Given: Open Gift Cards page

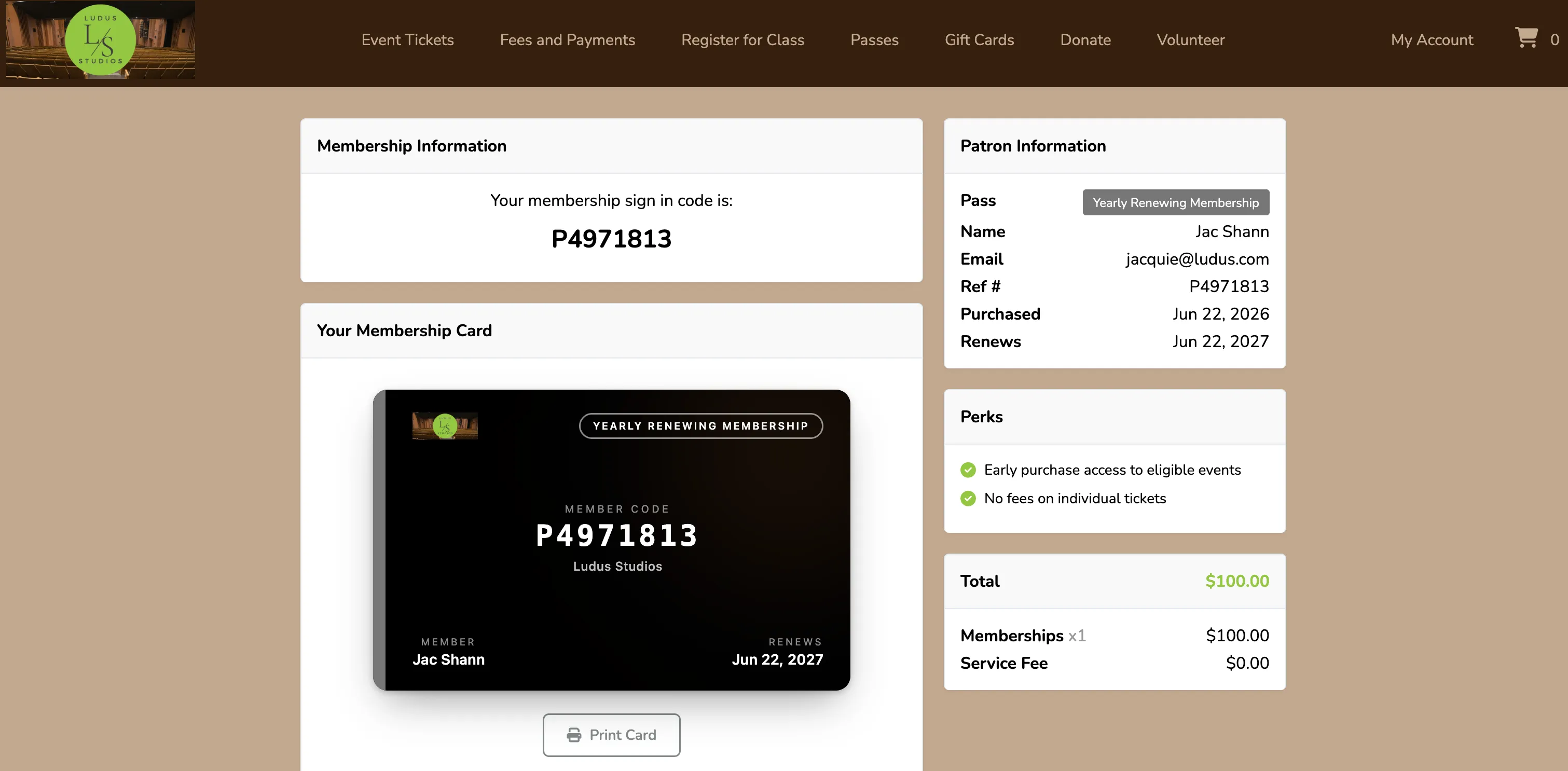Looking at the screenshot, I should pos(979,39).
